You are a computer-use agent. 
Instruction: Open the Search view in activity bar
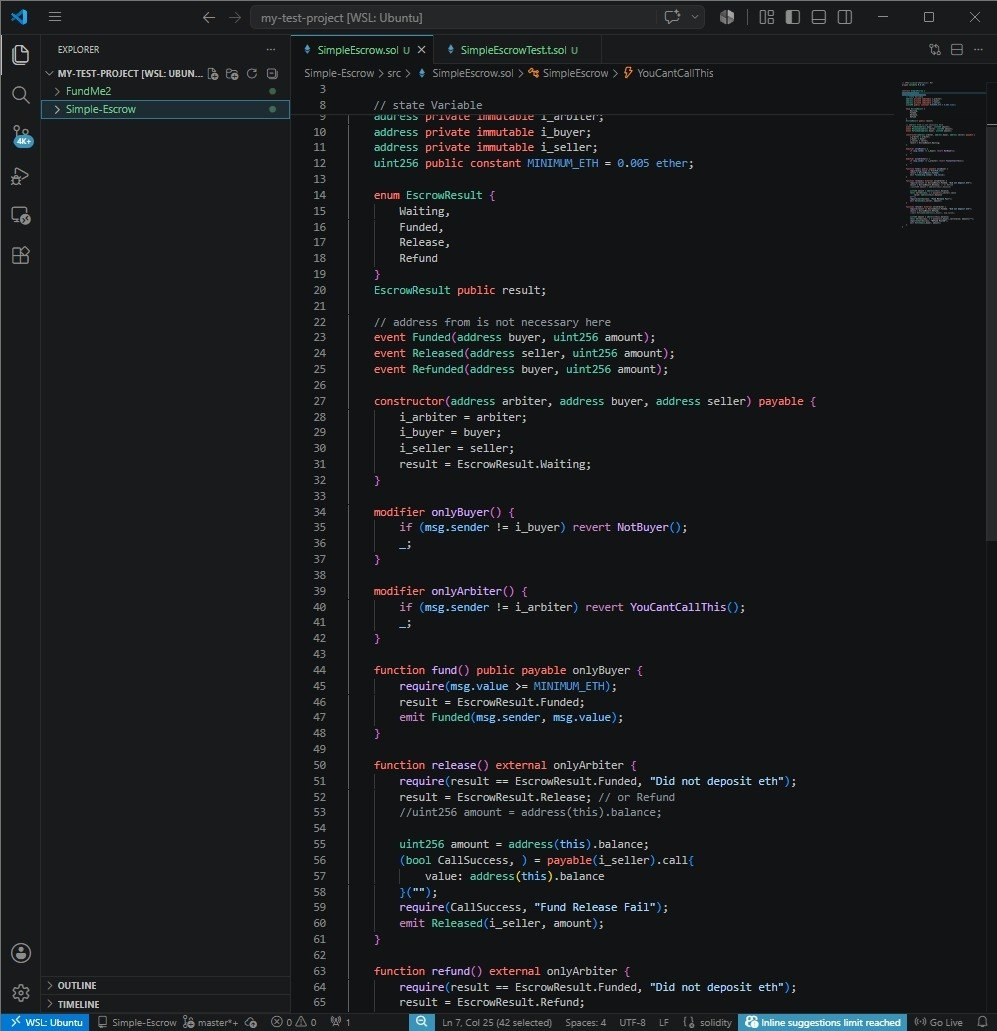coord(20,95)
